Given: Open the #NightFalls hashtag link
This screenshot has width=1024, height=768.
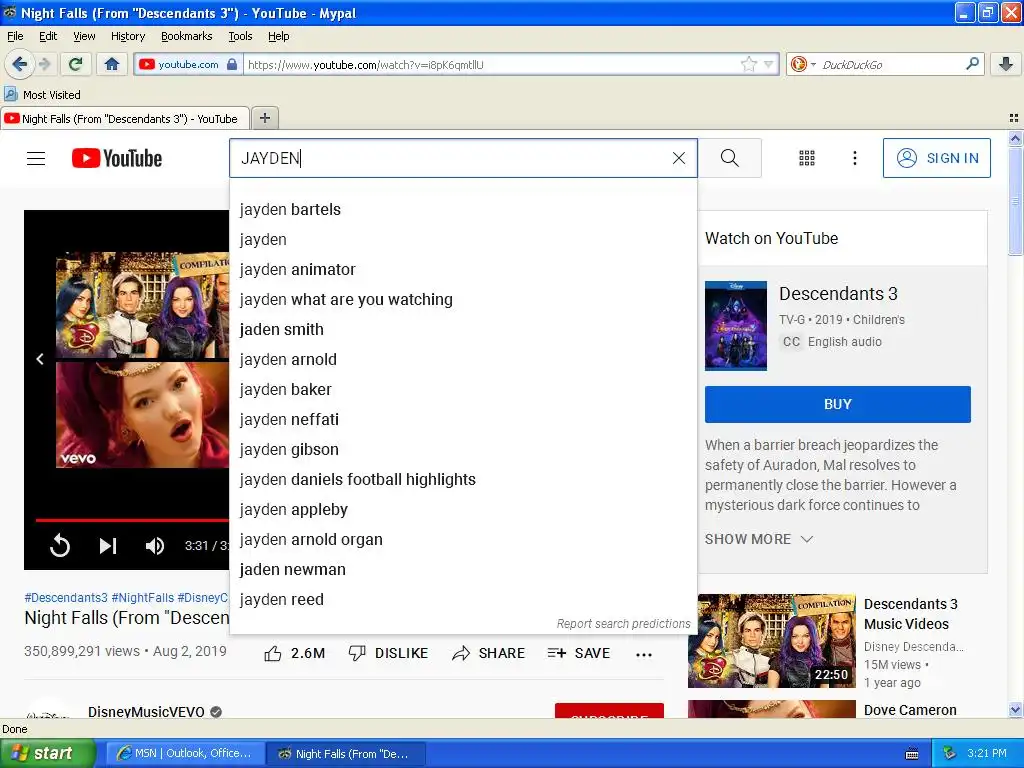Looking at the screenshot, I should [142, 598].
